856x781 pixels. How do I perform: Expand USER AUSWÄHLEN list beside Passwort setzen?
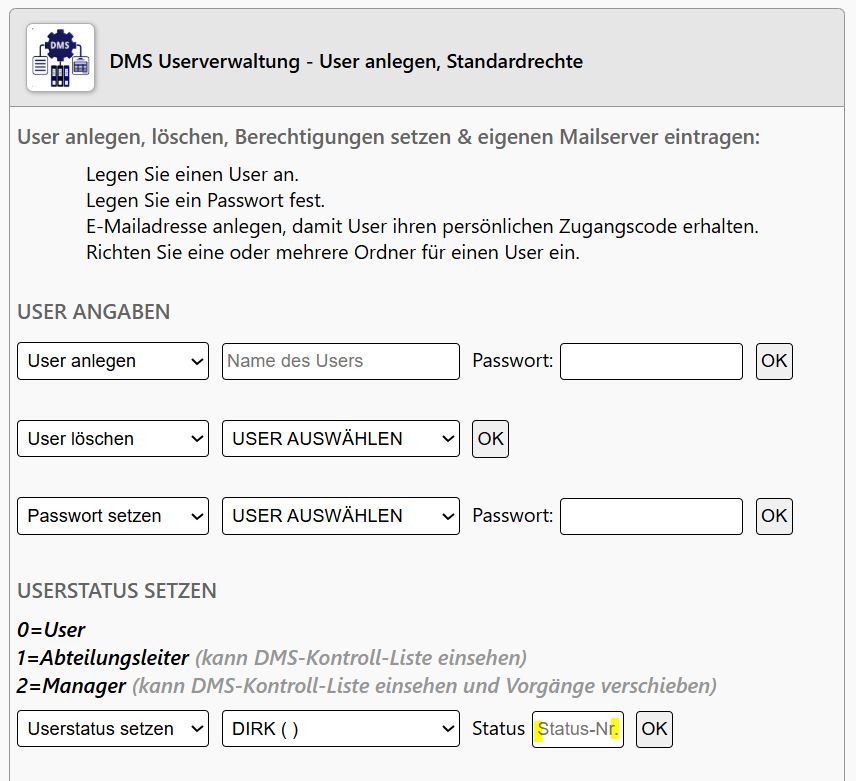[340, 516]
